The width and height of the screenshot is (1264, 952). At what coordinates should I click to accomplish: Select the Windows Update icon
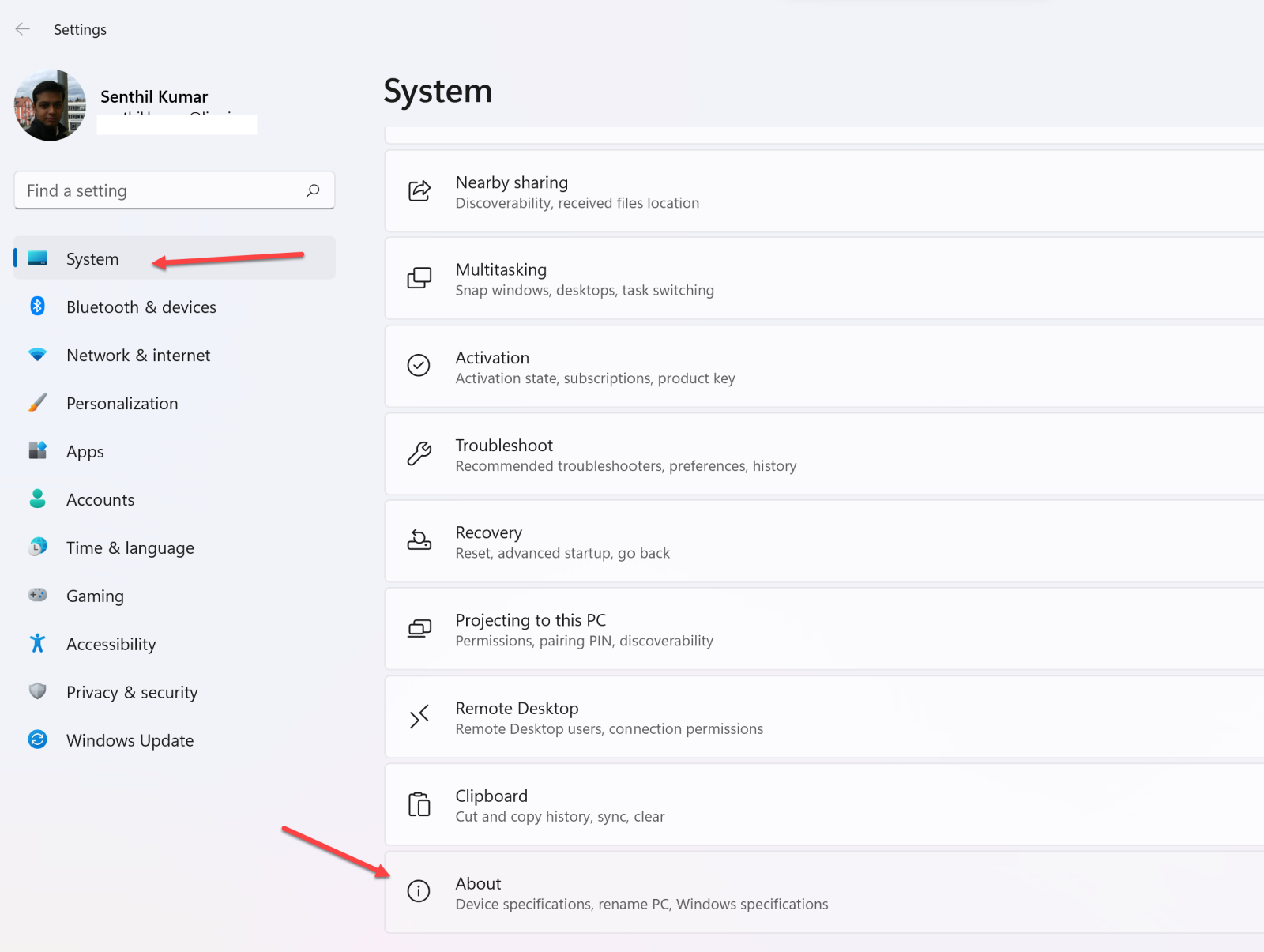pos(37,739)
